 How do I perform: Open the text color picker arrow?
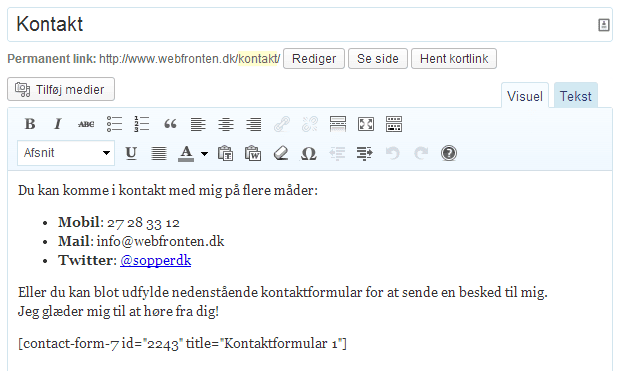click(204, 153)
